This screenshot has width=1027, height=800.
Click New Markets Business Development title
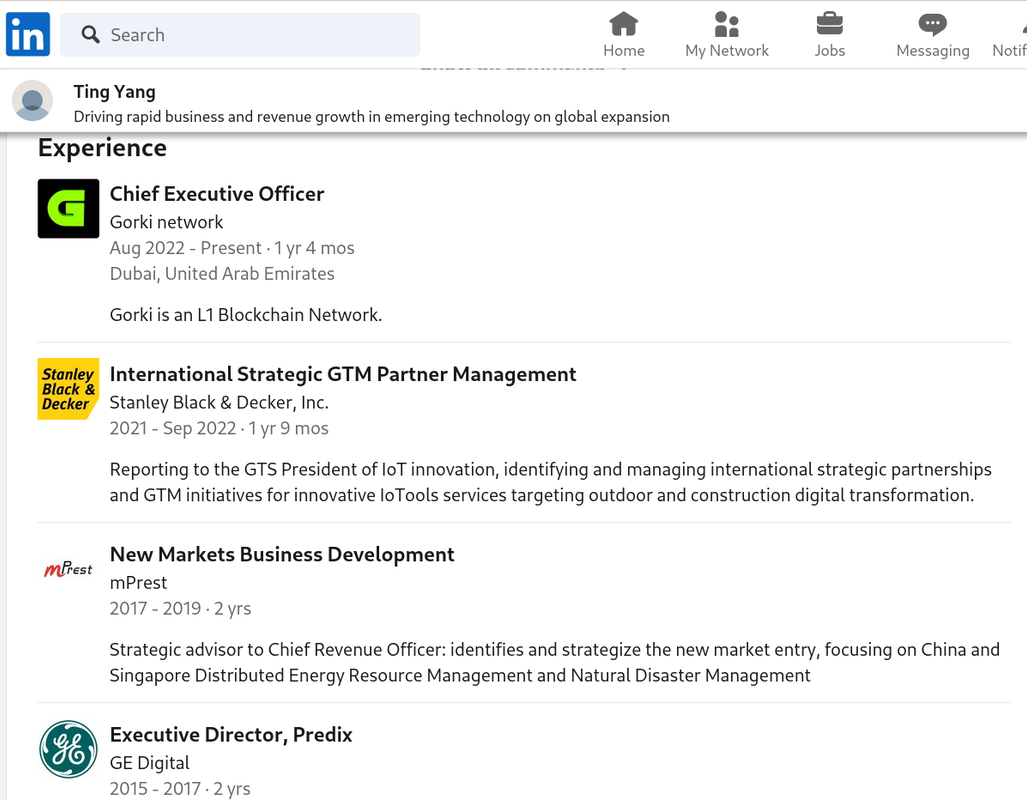coord(282,554)
